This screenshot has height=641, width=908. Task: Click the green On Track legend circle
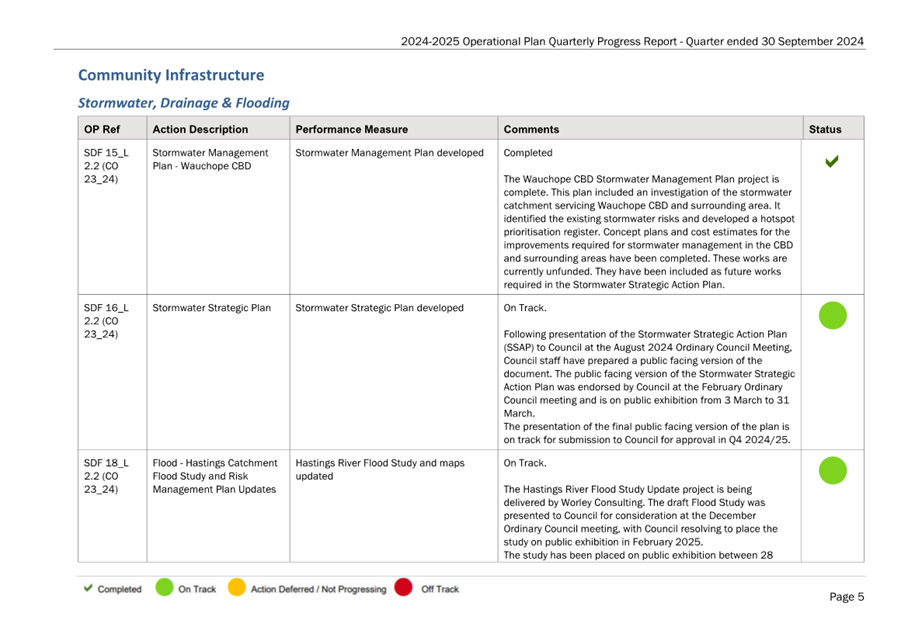pos(164,587)
